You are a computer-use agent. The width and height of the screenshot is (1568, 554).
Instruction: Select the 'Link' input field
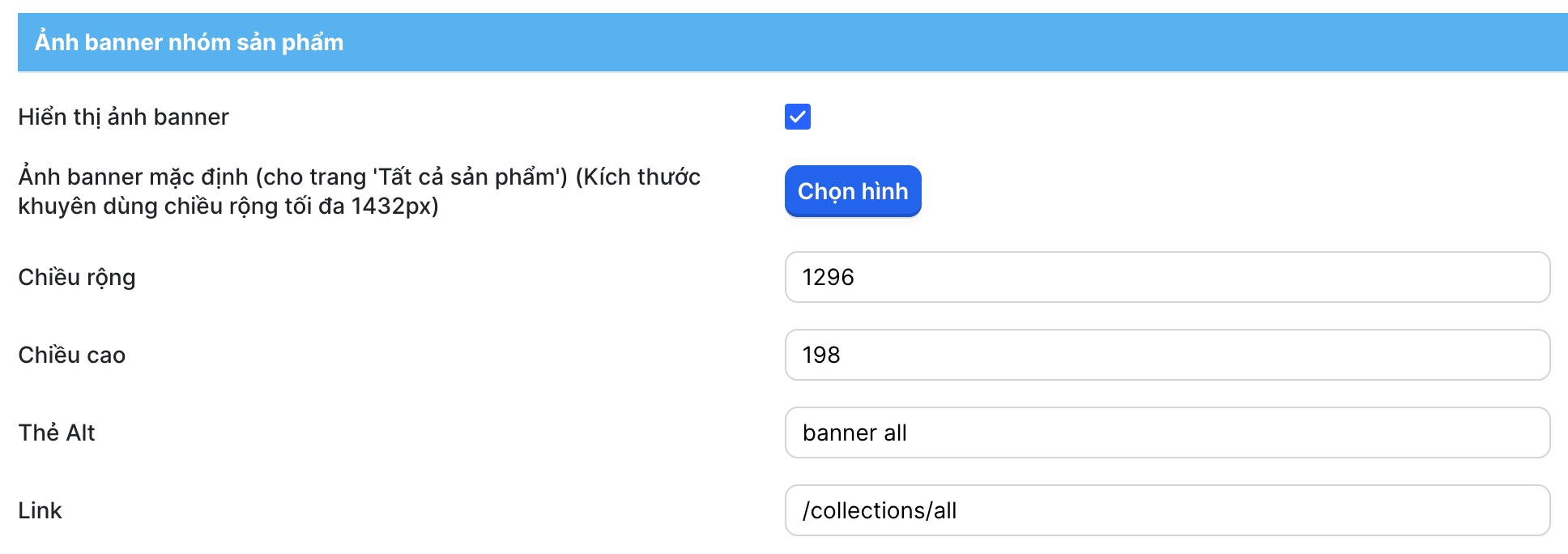click(x=1166, y=510)
